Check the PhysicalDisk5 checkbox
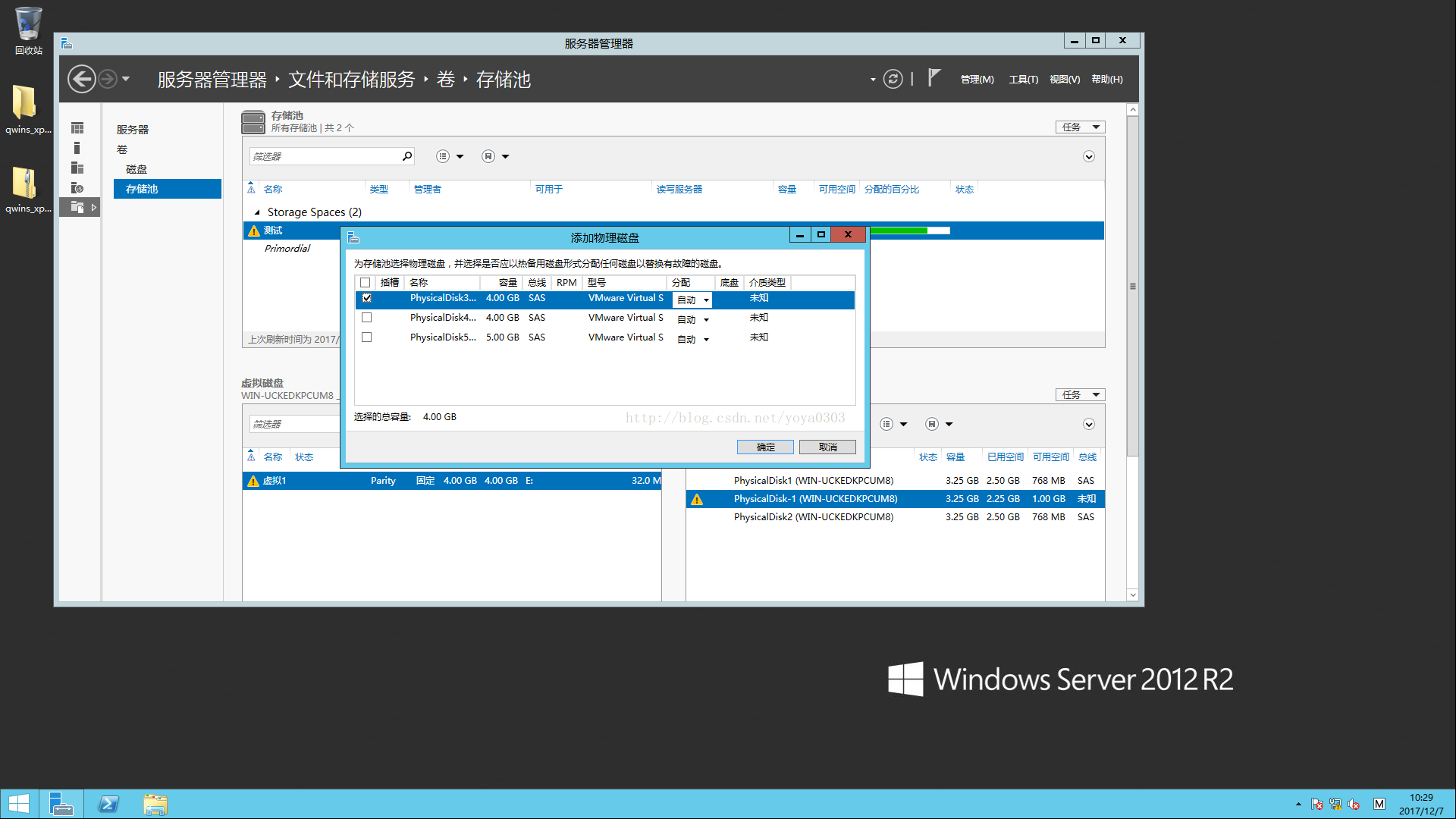1456x819 pixels. [367, 337]
